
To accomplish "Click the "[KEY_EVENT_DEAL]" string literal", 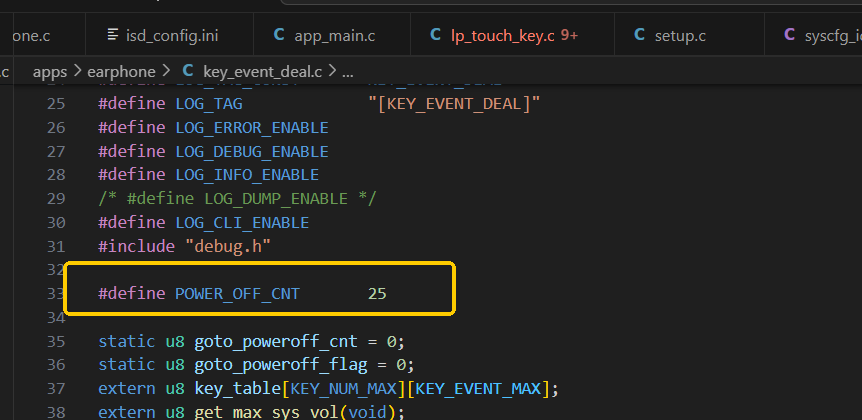I will tap(454, 103).
